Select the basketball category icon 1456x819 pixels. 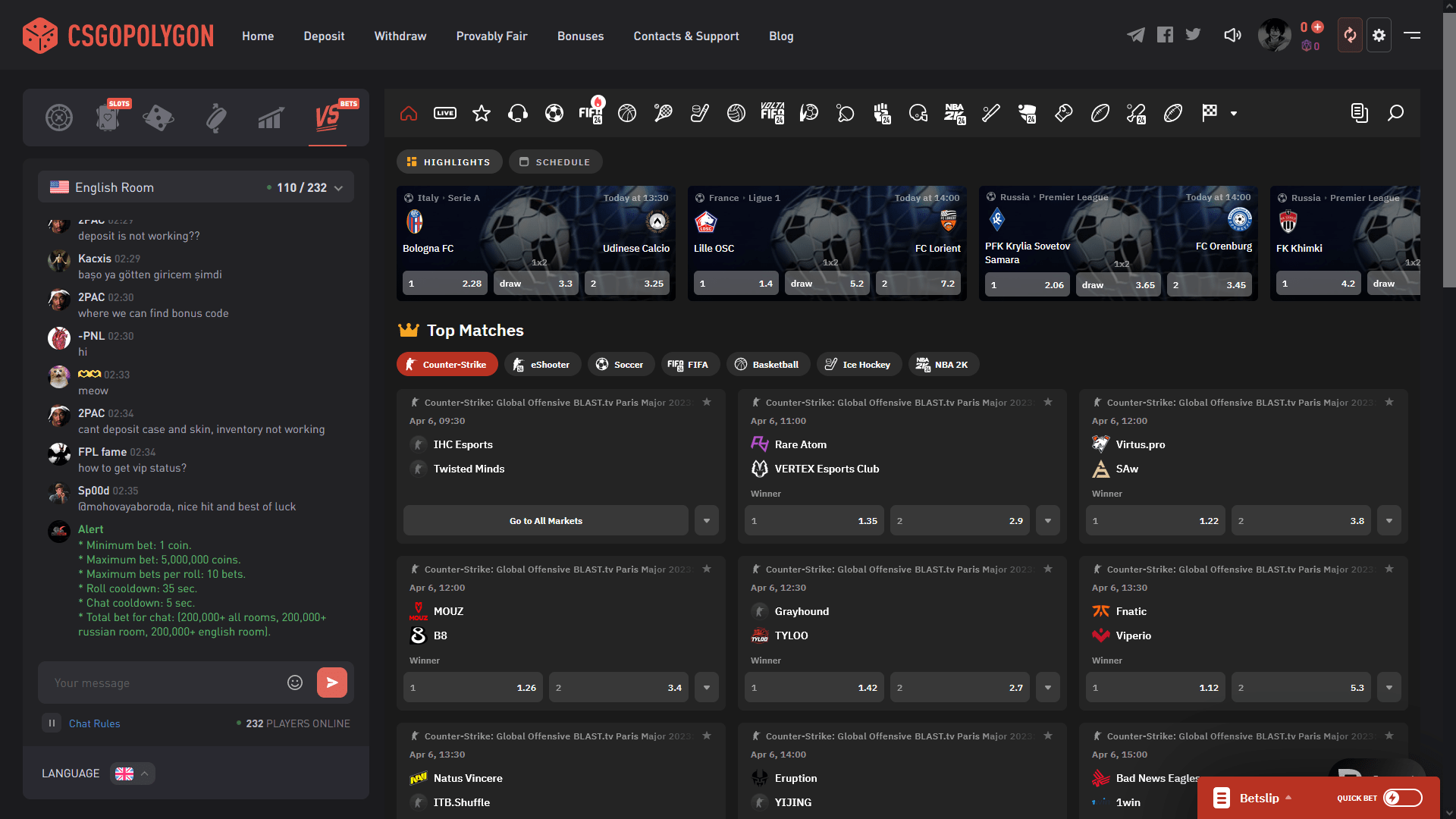click(627, 113)
